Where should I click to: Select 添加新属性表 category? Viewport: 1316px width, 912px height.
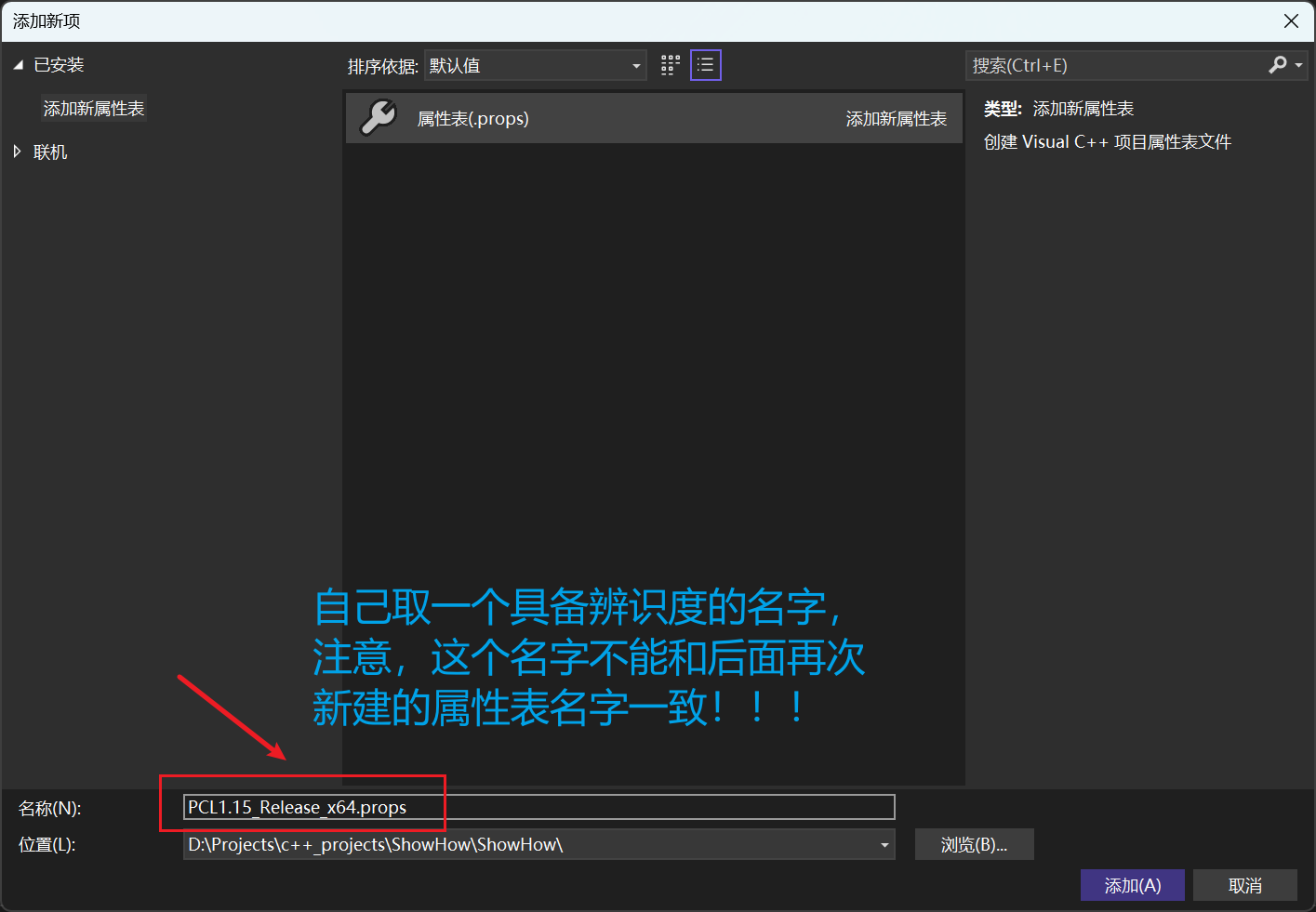coord(94,109)
